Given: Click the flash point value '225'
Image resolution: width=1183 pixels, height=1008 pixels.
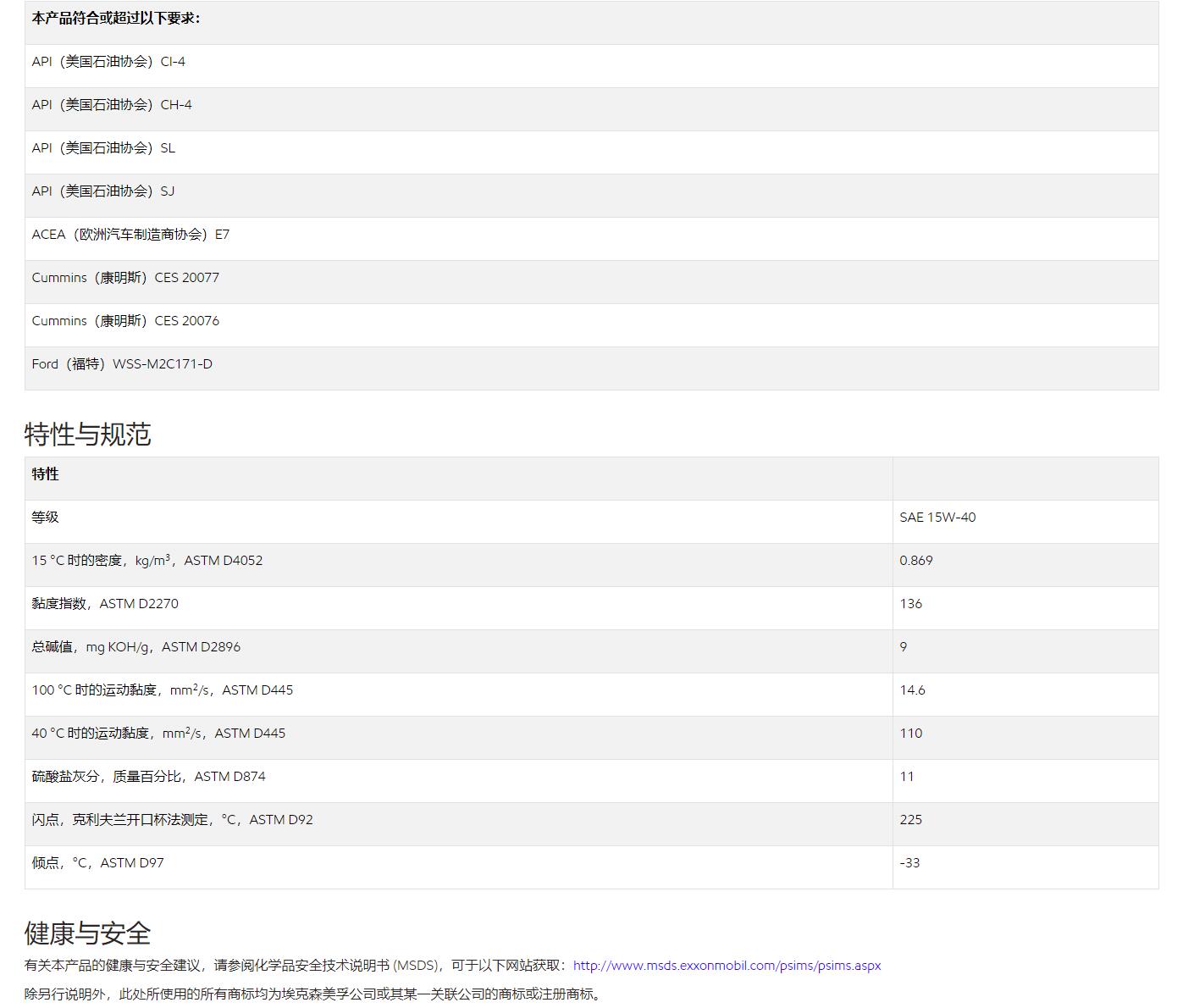Looking at the screenshot, I should click(911, 820).
